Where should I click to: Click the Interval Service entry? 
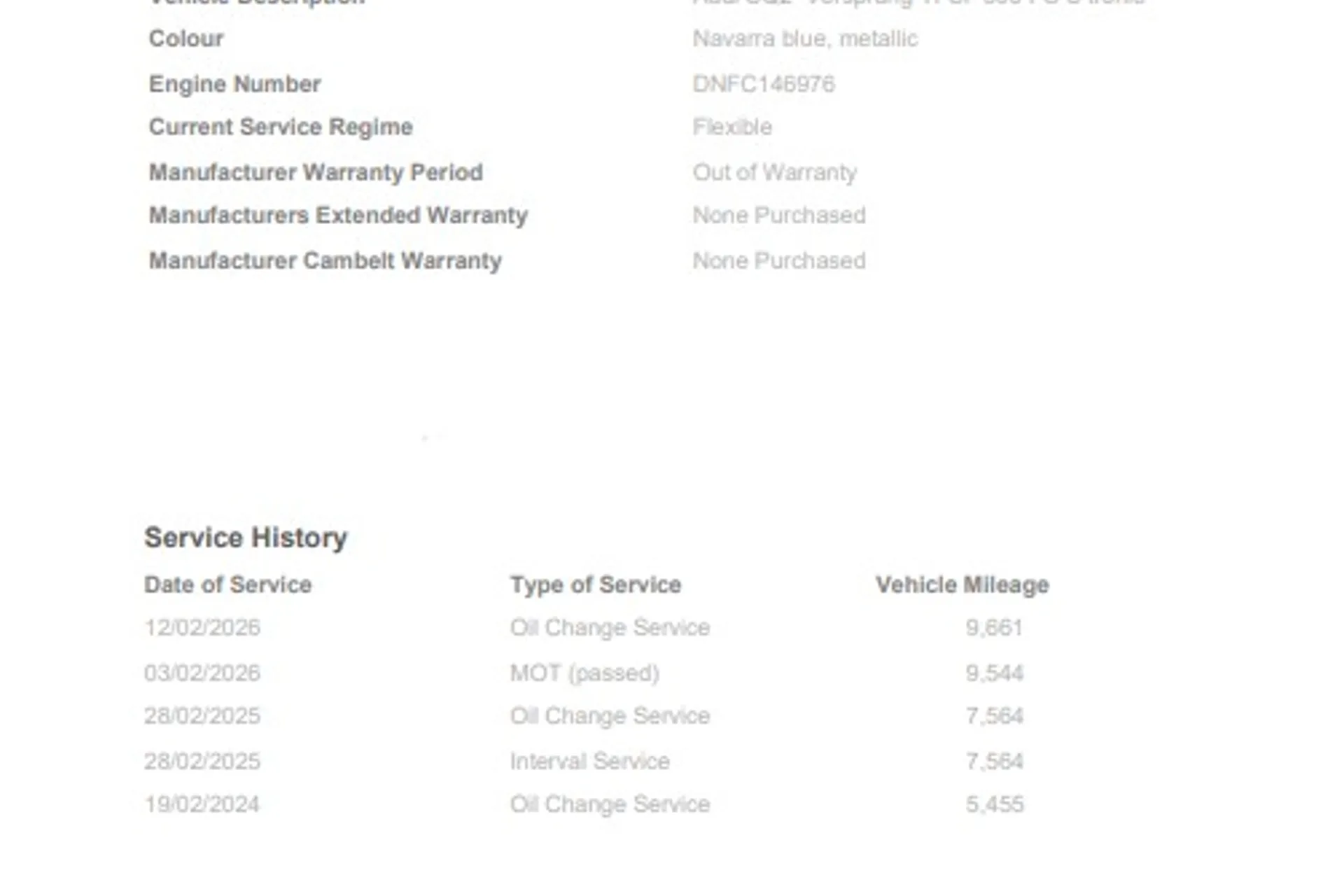pos(589,761)
